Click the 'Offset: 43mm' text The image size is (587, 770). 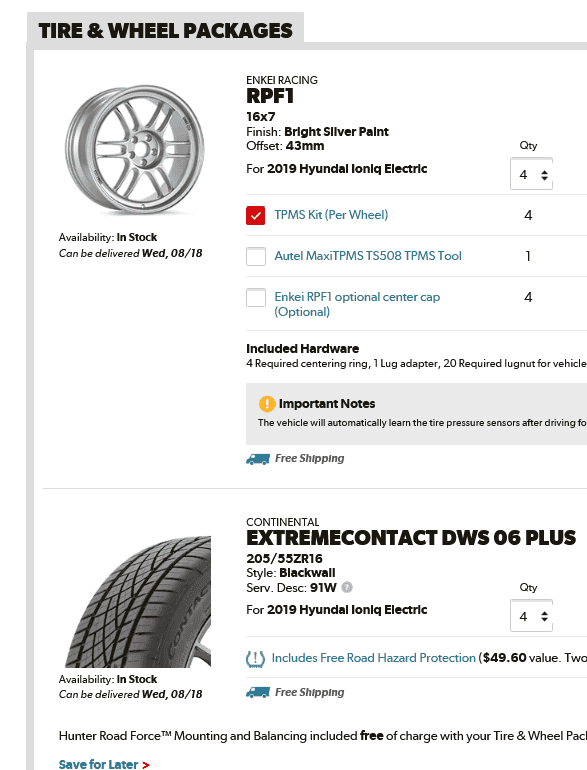[285, 146]
